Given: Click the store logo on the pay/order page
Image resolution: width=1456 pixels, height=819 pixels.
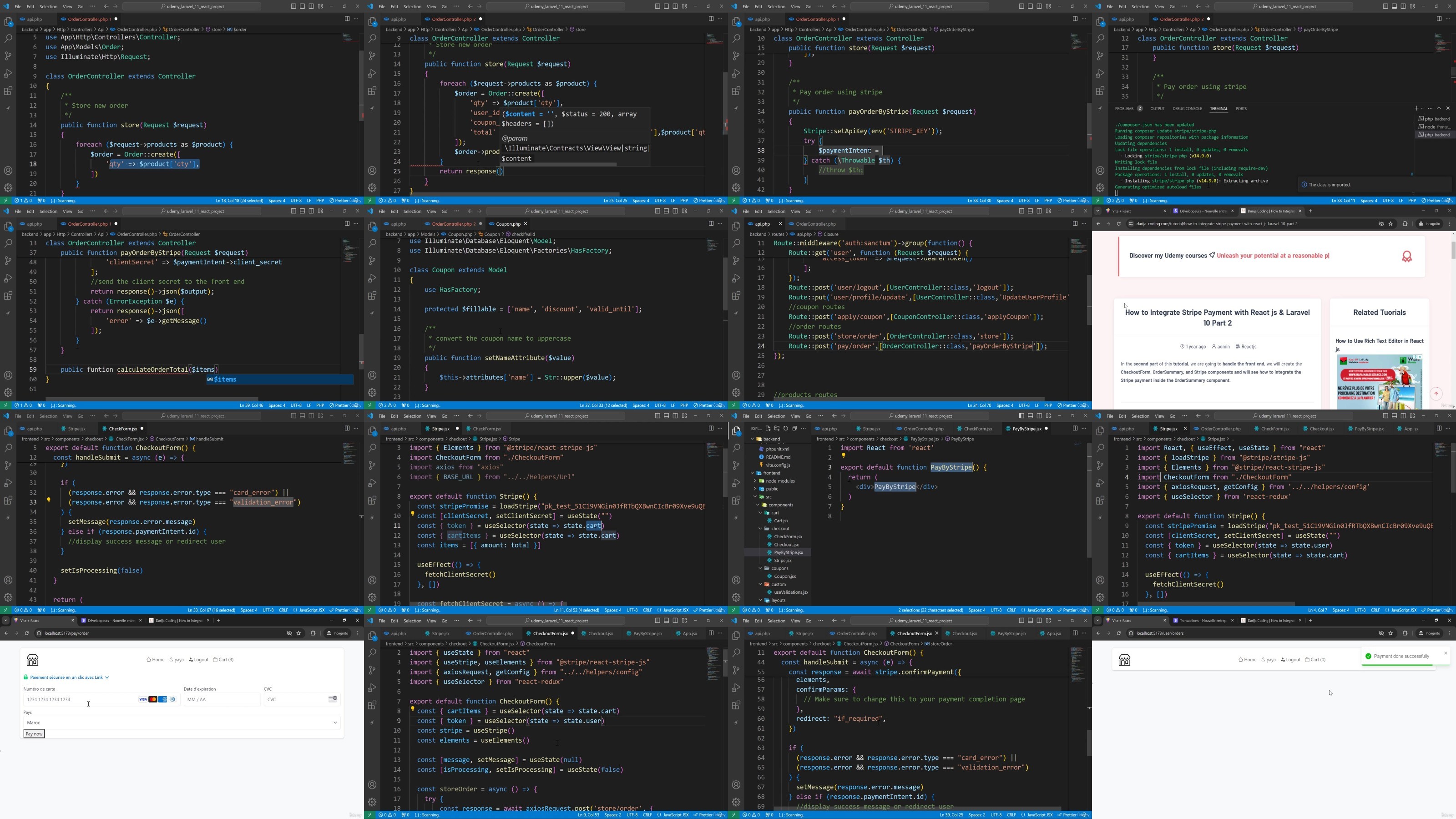Looking at the screenshot, I should coord(33,660).
